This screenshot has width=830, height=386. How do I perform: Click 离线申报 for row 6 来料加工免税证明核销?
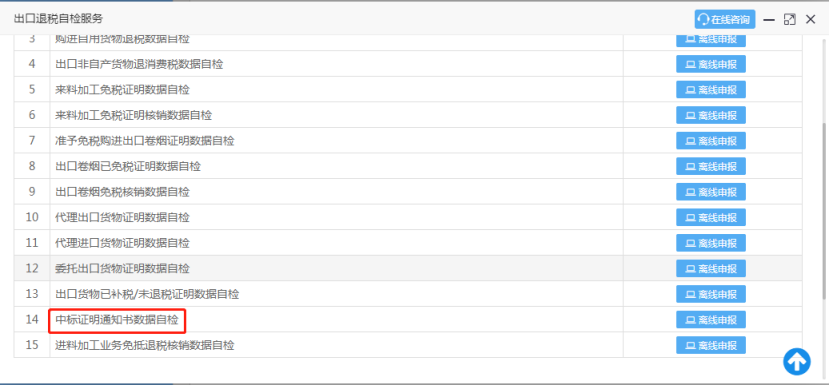point(711,115)
